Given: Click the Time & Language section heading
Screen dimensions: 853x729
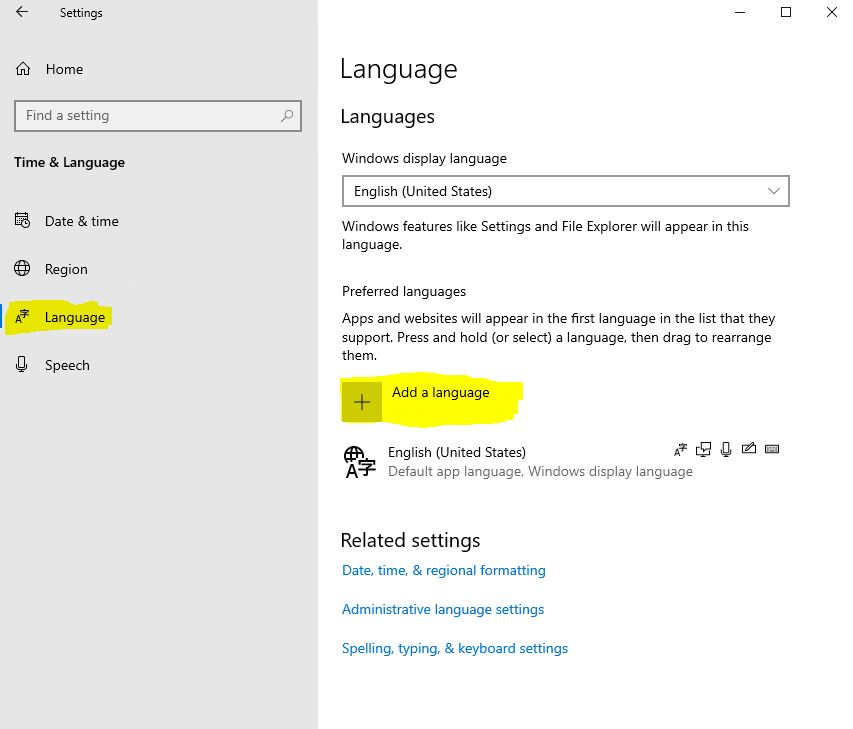Looking at the screenshot, I should tap(70, 162).
